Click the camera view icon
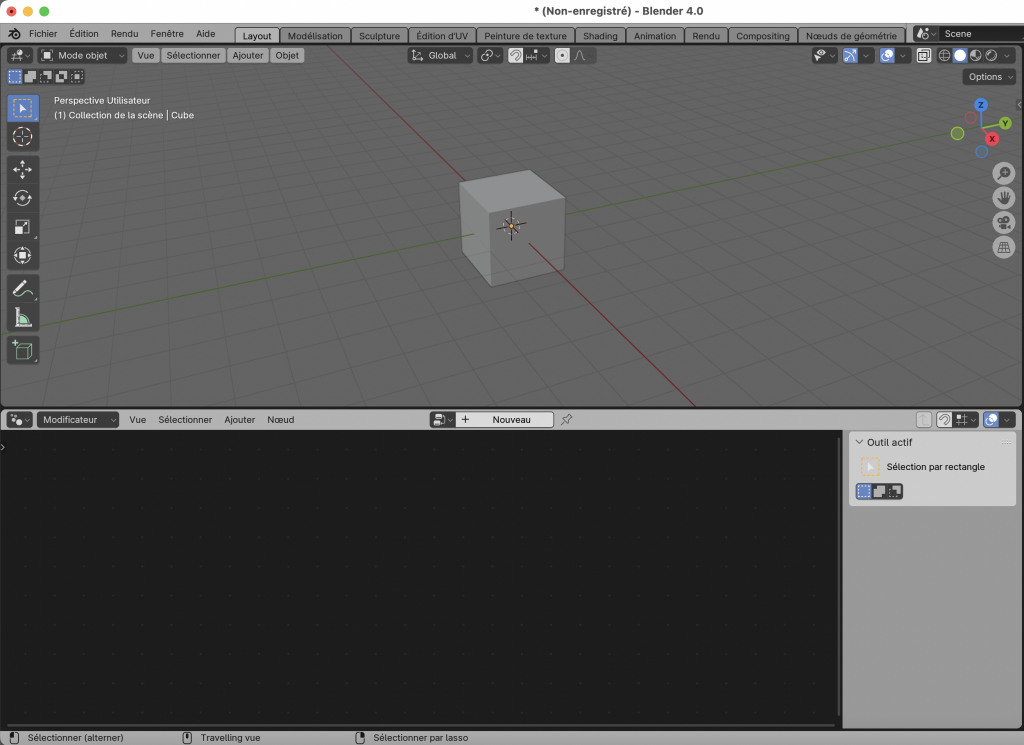Viewport: 1024px width, 745px height. (x=1003, y=222)
